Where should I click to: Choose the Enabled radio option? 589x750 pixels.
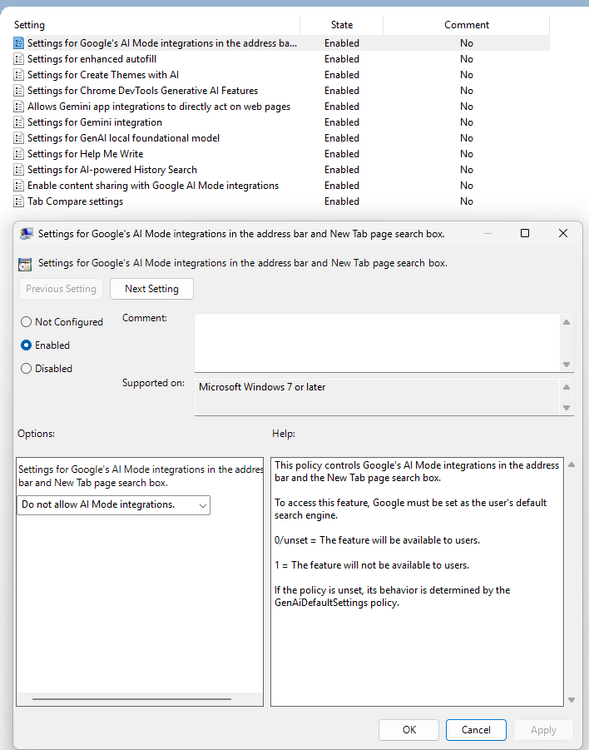coord(26,345)
